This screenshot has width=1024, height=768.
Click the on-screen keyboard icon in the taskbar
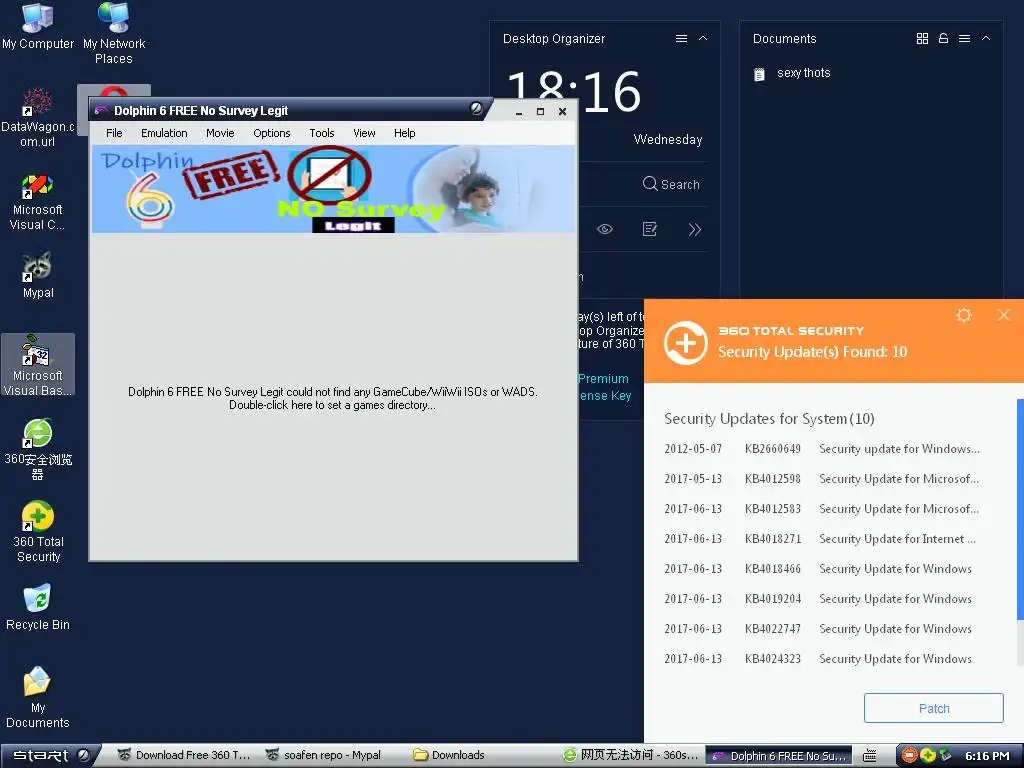(869, 756)
